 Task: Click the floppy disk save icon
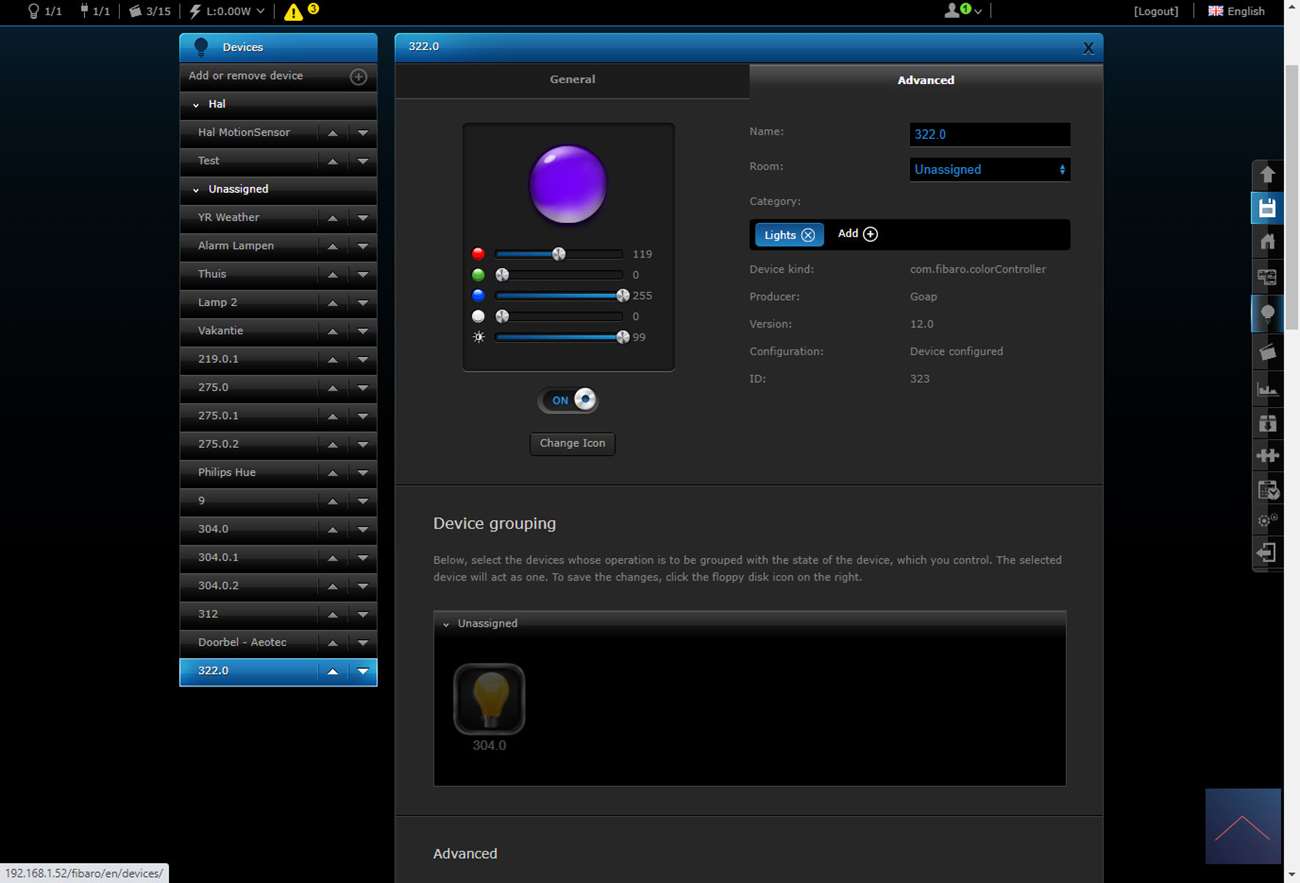1267,208
